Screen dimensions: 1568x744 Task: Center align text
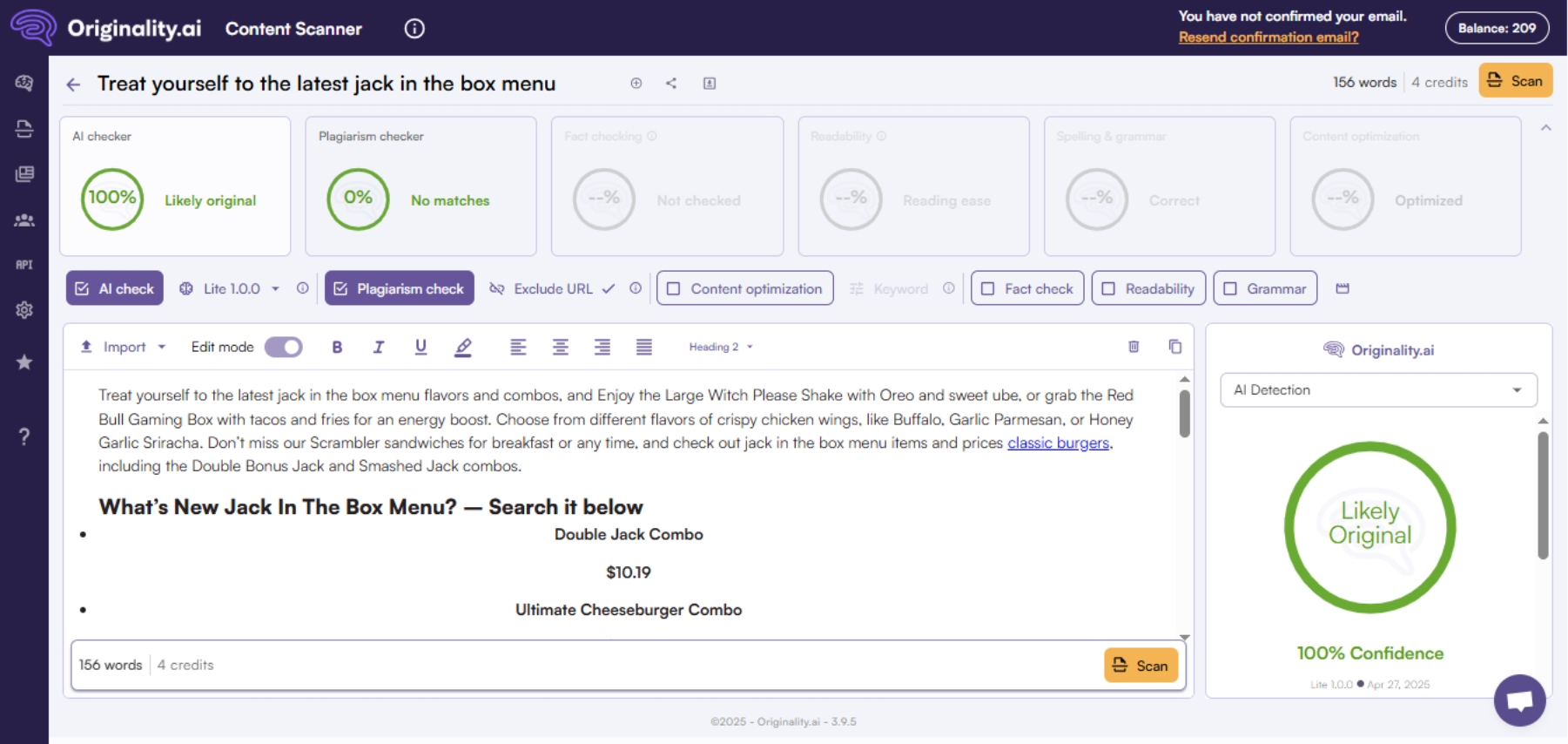[561, 347]
